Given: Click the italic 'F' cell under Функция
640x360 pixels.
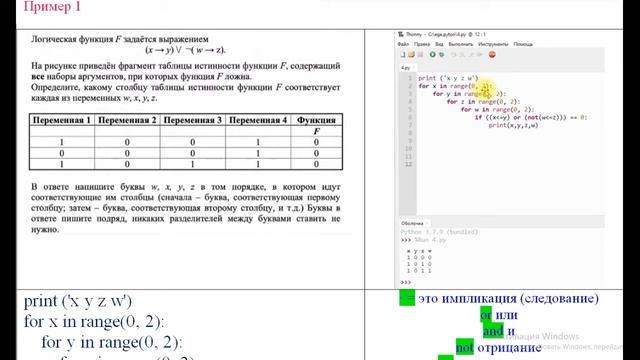Looking at the screenshot, I should point(316,131).
